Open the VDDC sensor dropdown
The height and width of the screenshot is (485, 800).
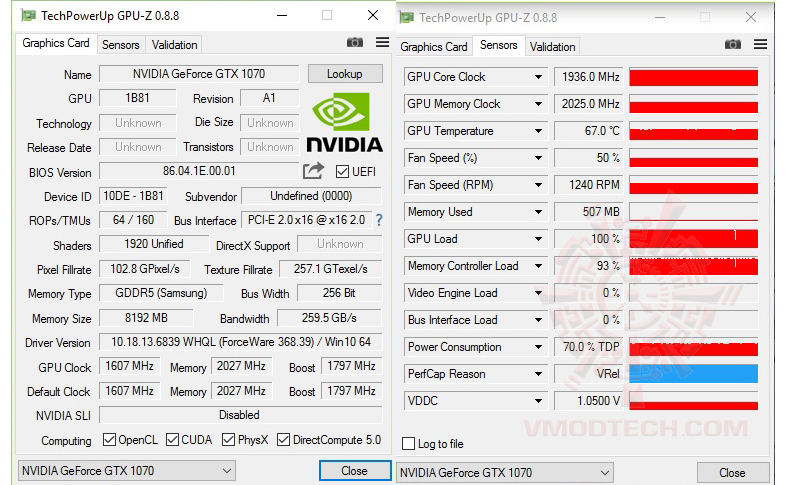(x=538, y=401)
